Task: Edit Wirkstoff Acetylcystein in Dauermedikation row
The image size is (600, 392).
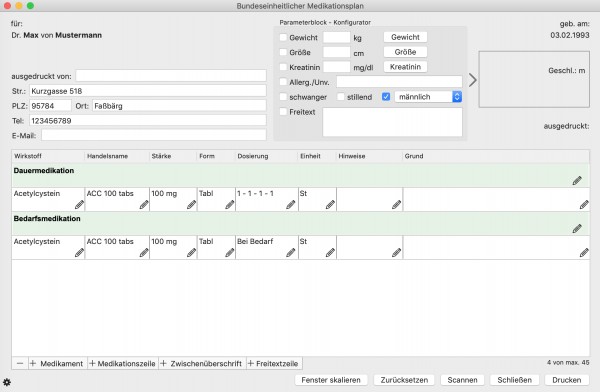Action: [79, 205]
